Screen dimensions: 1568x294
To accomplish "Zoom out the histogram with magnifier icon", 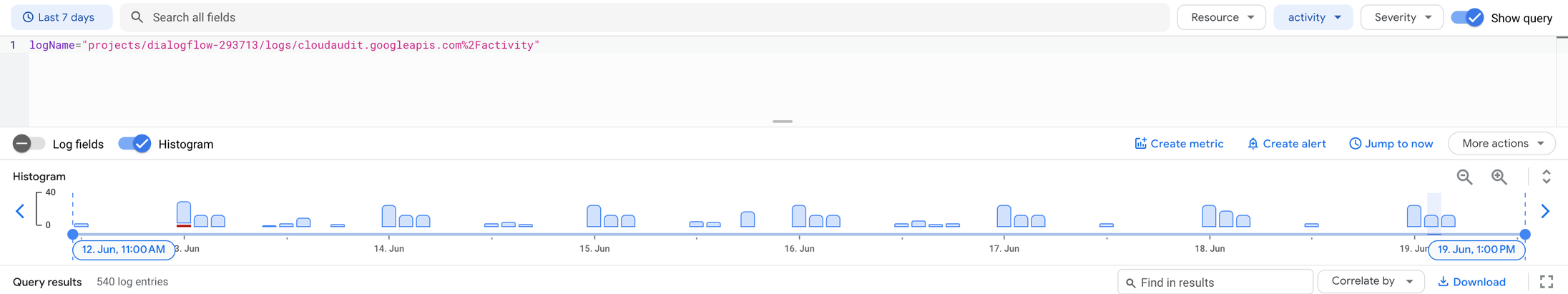I will coord(1464,177).
